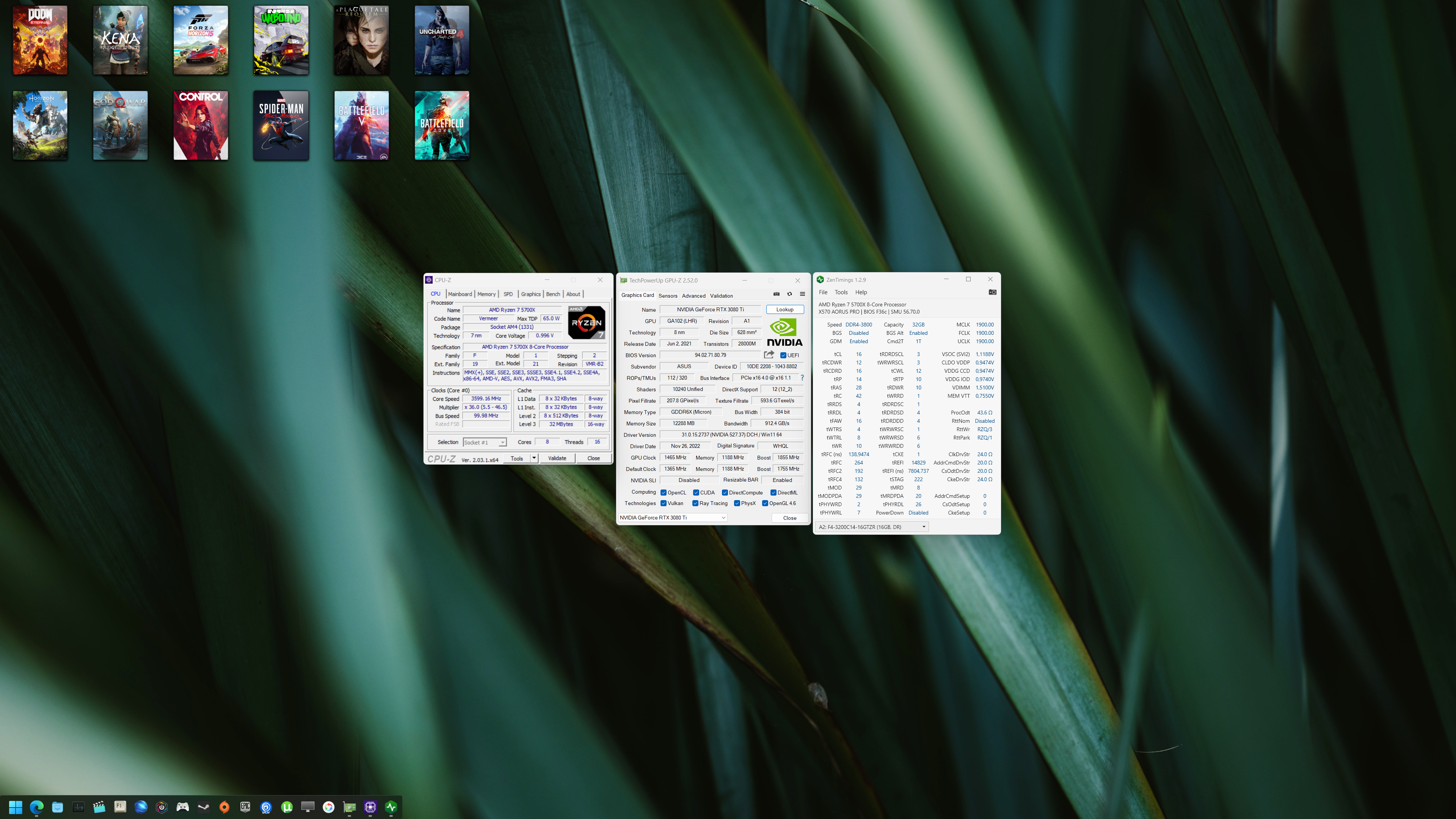1456x819 pixels.
Task: Click the BIOS export share icon
Action: [769, 355]
